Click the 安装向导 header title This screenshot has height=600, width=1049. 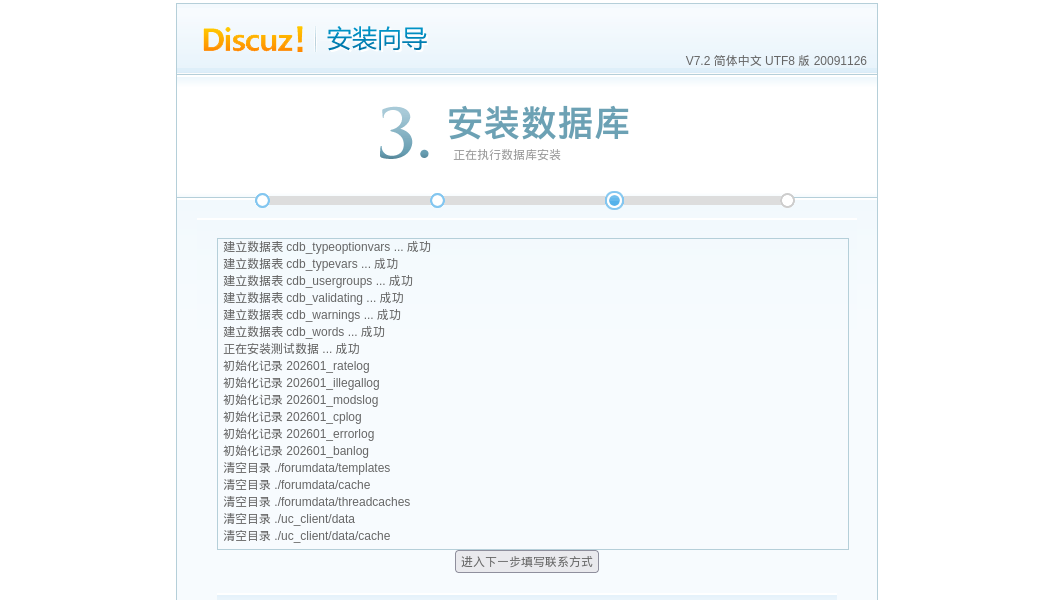point(377,39)
